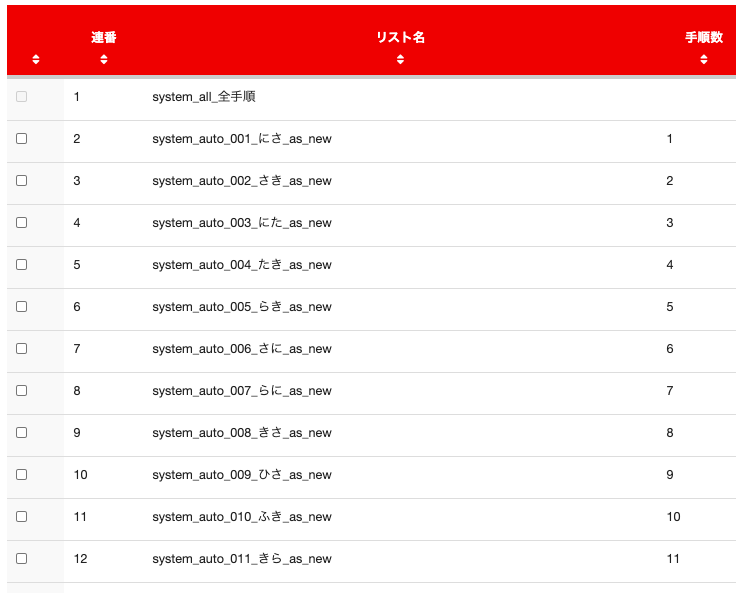Choose system_auto_007_らに_as_new list name
The image size is (736, 593).
point(242,391)
